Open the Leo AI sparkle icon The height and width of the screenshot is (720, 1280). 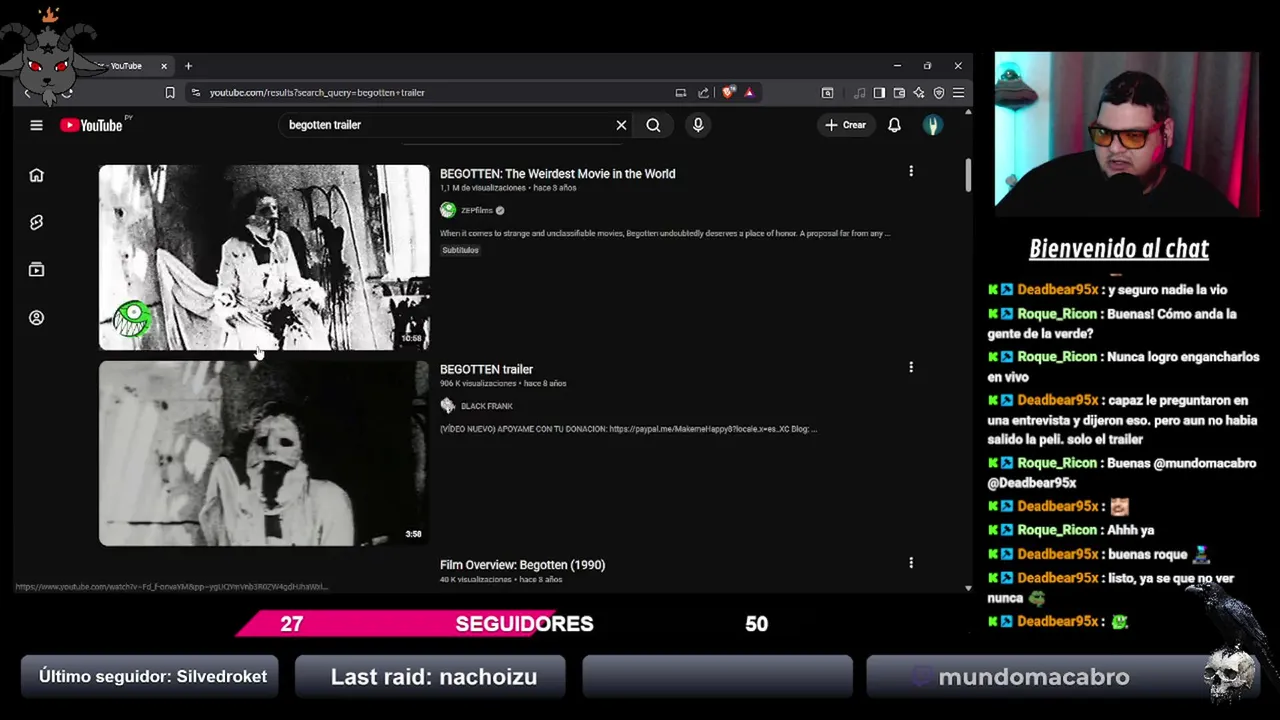[919, 92]
